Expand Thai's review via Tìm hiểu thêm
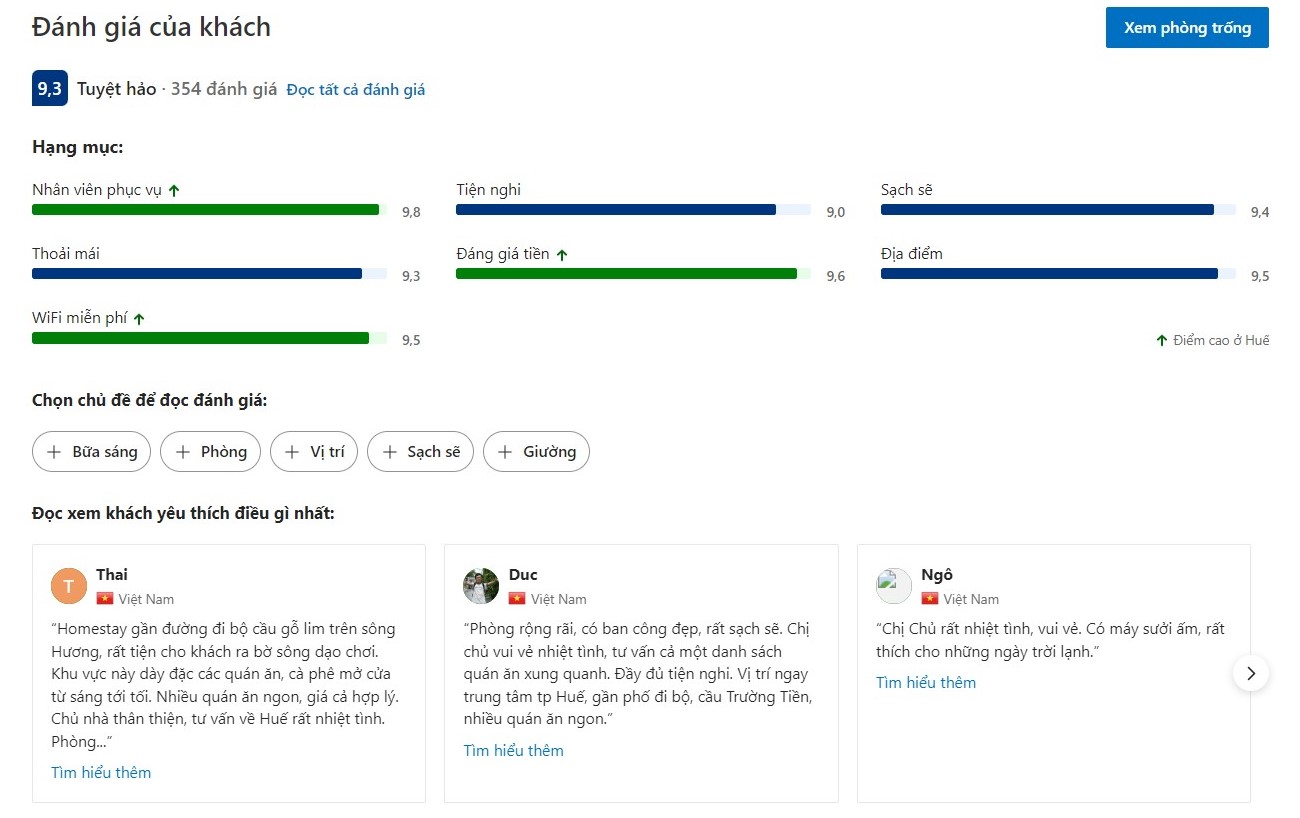The height and width of the screenshot is (818, 1300). tap(101, 773)
